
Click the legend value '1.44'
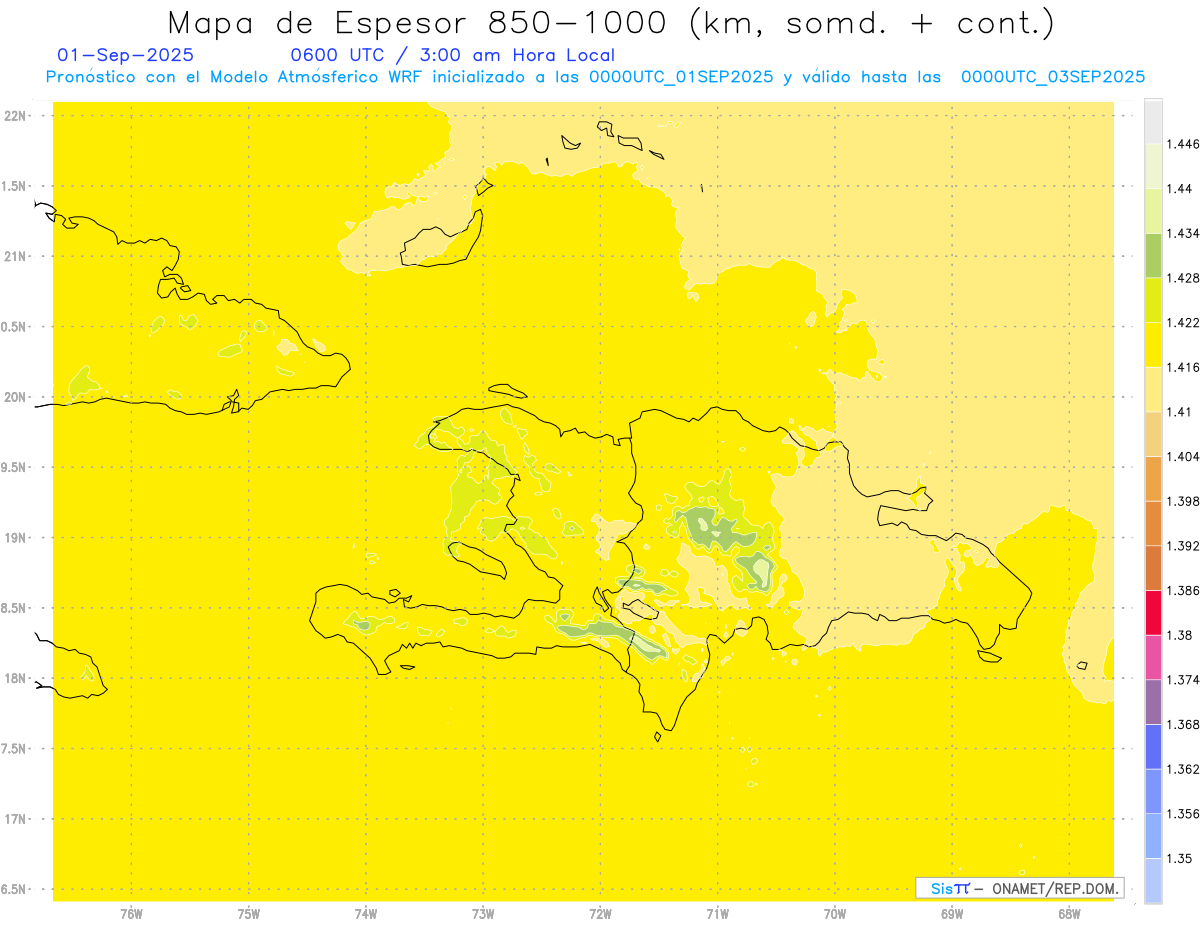pos(1181,189)
